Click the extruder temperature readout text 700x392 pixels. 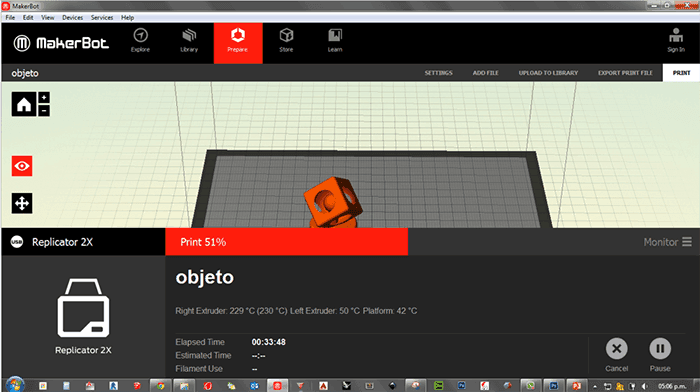(296, 311)
